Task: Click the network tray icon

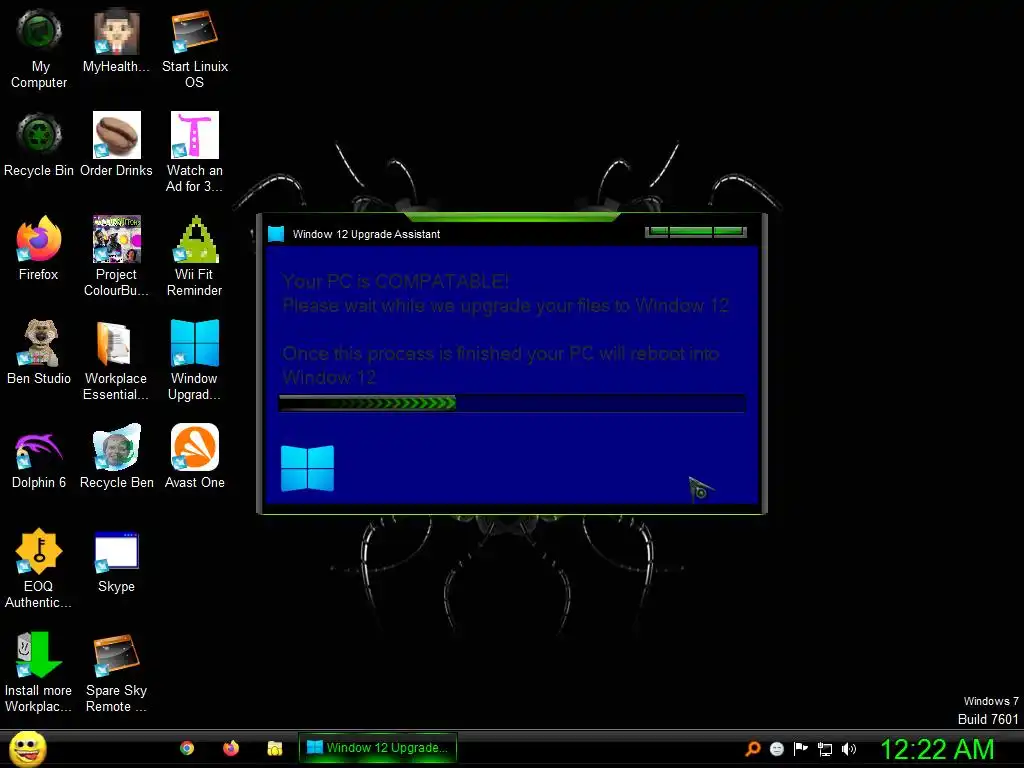Action: point(825,749)
